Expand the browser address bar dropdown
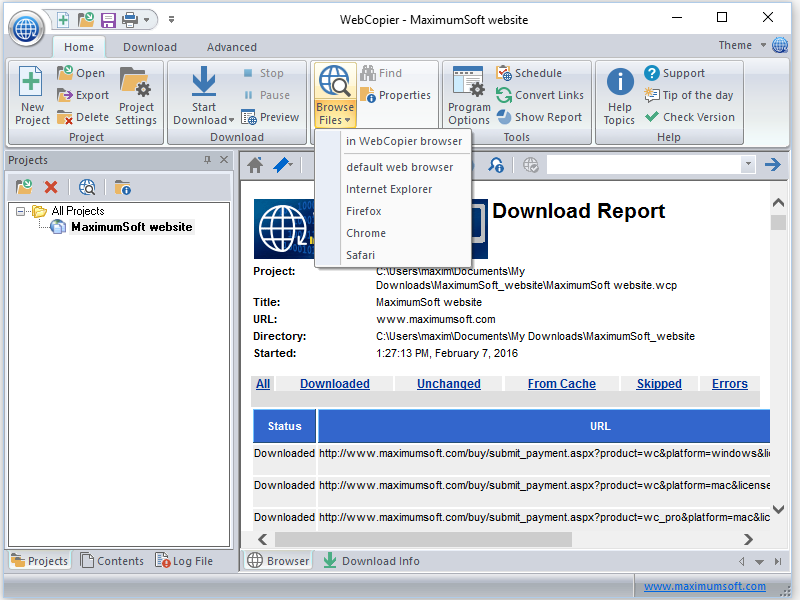800x600 pixels. [747, 165]
